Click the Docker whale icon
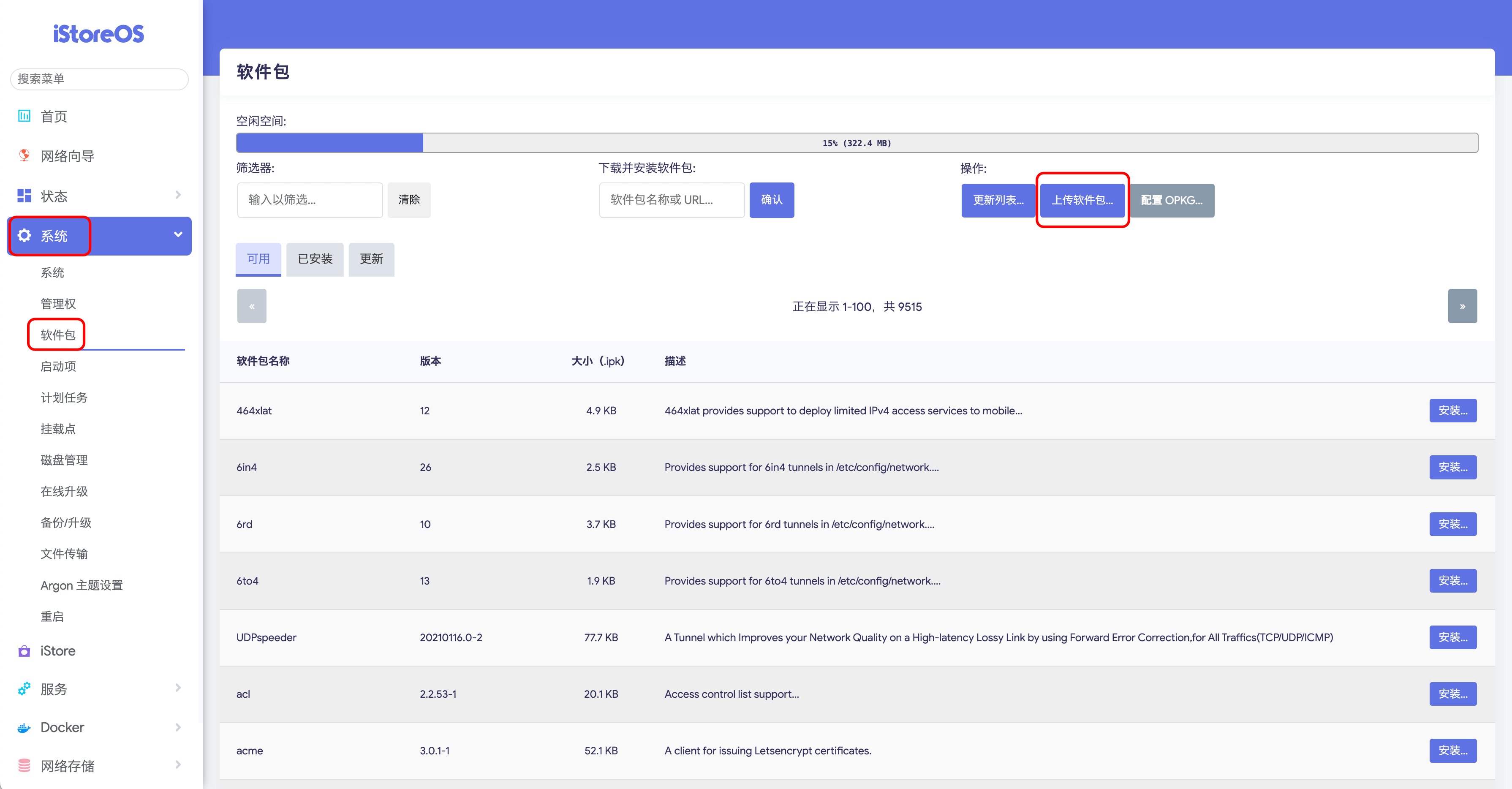1512x789 pixels. point(24,727)
